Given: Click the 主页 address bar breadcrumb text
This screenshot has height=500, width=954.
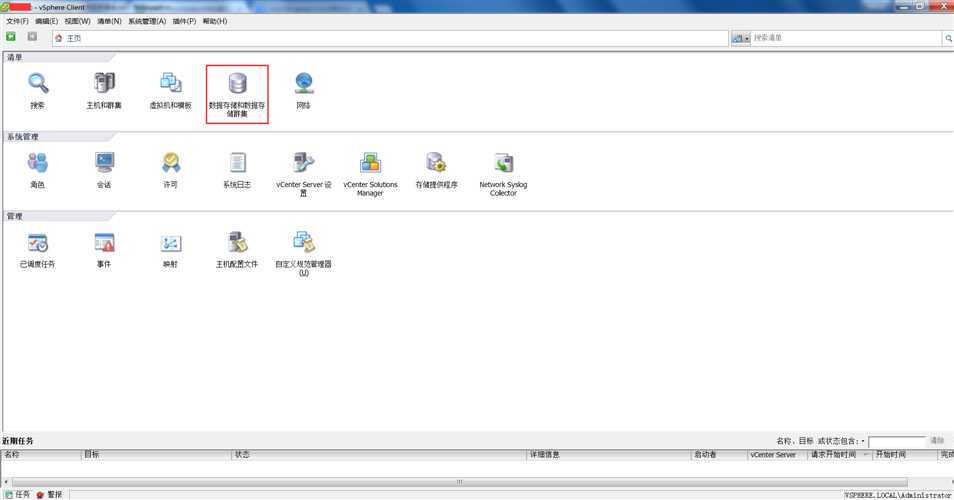Looking at the screenshot, I should click(74, 38).
